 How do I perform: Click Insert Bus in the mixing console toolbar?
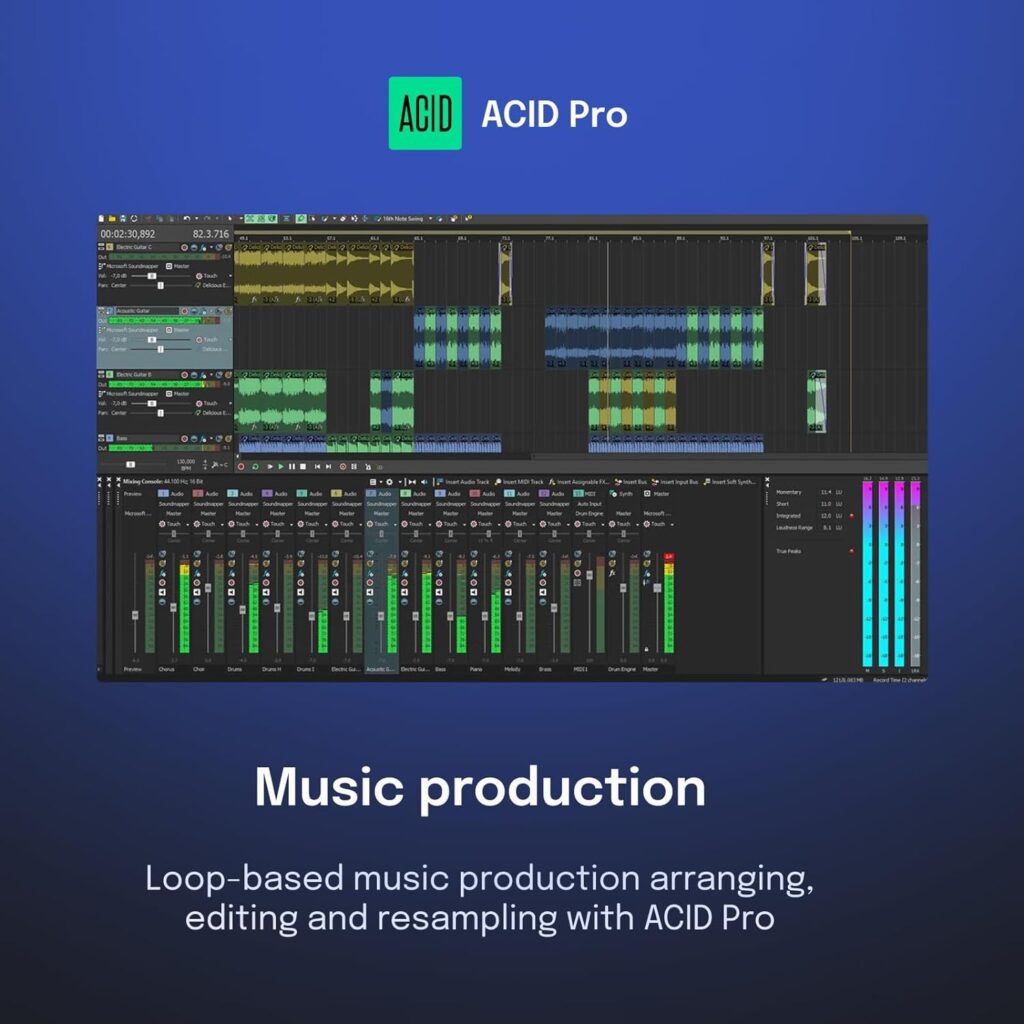pos(632,482)
